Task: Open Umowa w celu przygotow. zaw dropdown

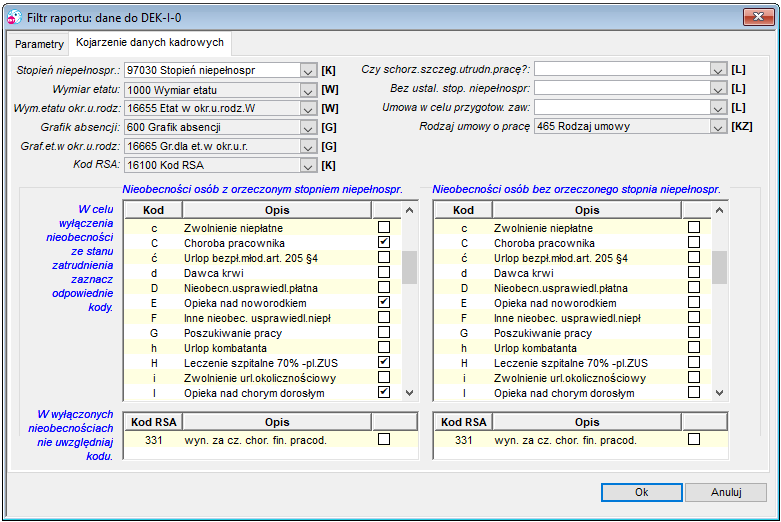Action: point(718,108)
